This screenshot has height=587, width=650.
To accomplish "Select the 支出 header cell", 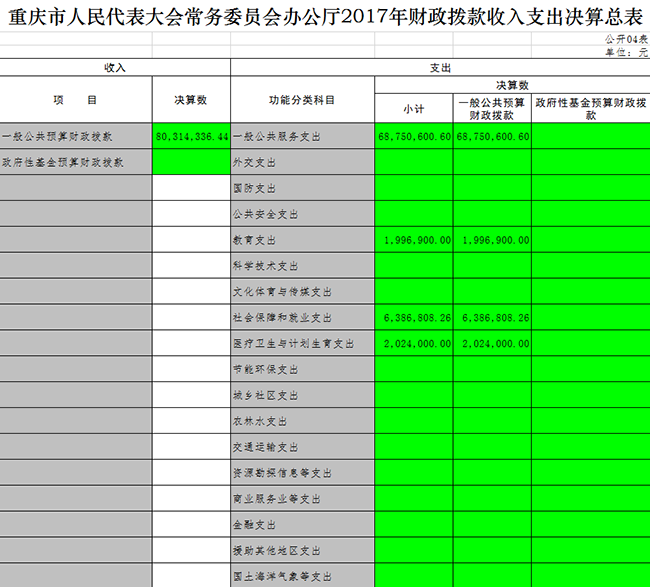I will tap(440, 67).
